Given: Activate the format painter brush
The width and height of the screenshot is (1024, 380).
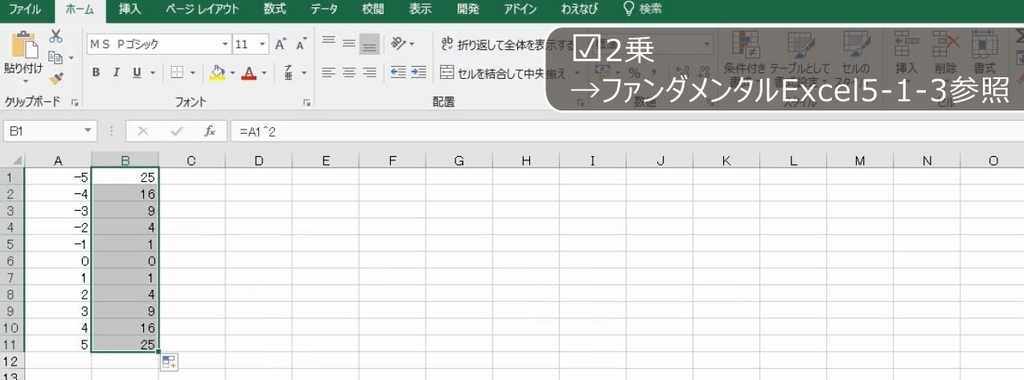Looking at the screenshot, I should [56, 79].
